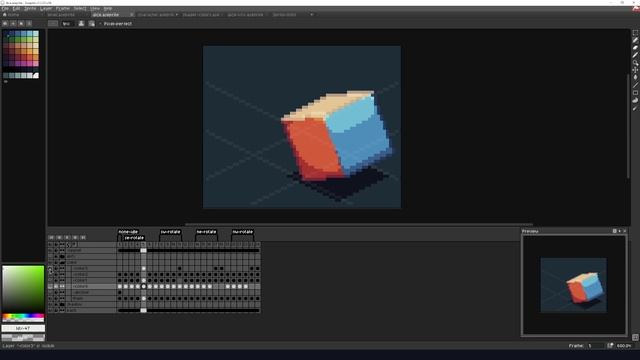
Task: Pick a shade in the green color gradient
Action: [x=23, y=289]
